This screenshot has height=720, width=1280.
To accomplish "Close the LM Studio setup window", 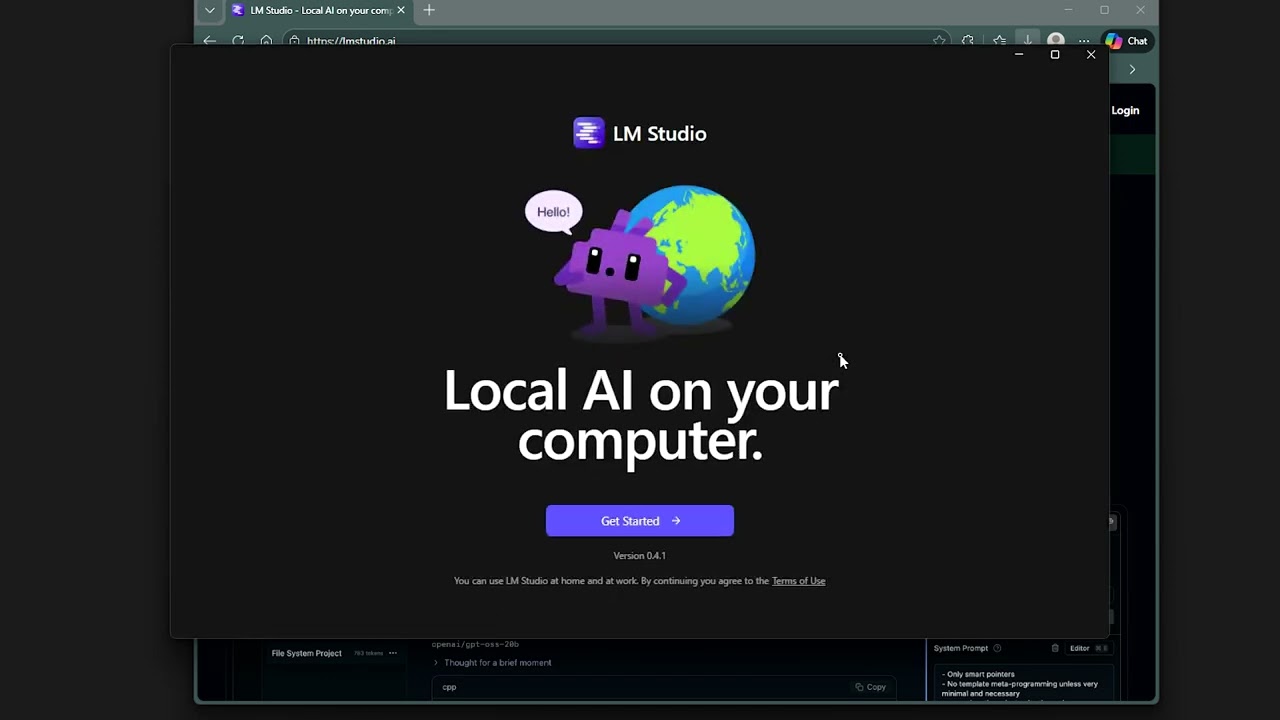I will [x=1091, y=55].
